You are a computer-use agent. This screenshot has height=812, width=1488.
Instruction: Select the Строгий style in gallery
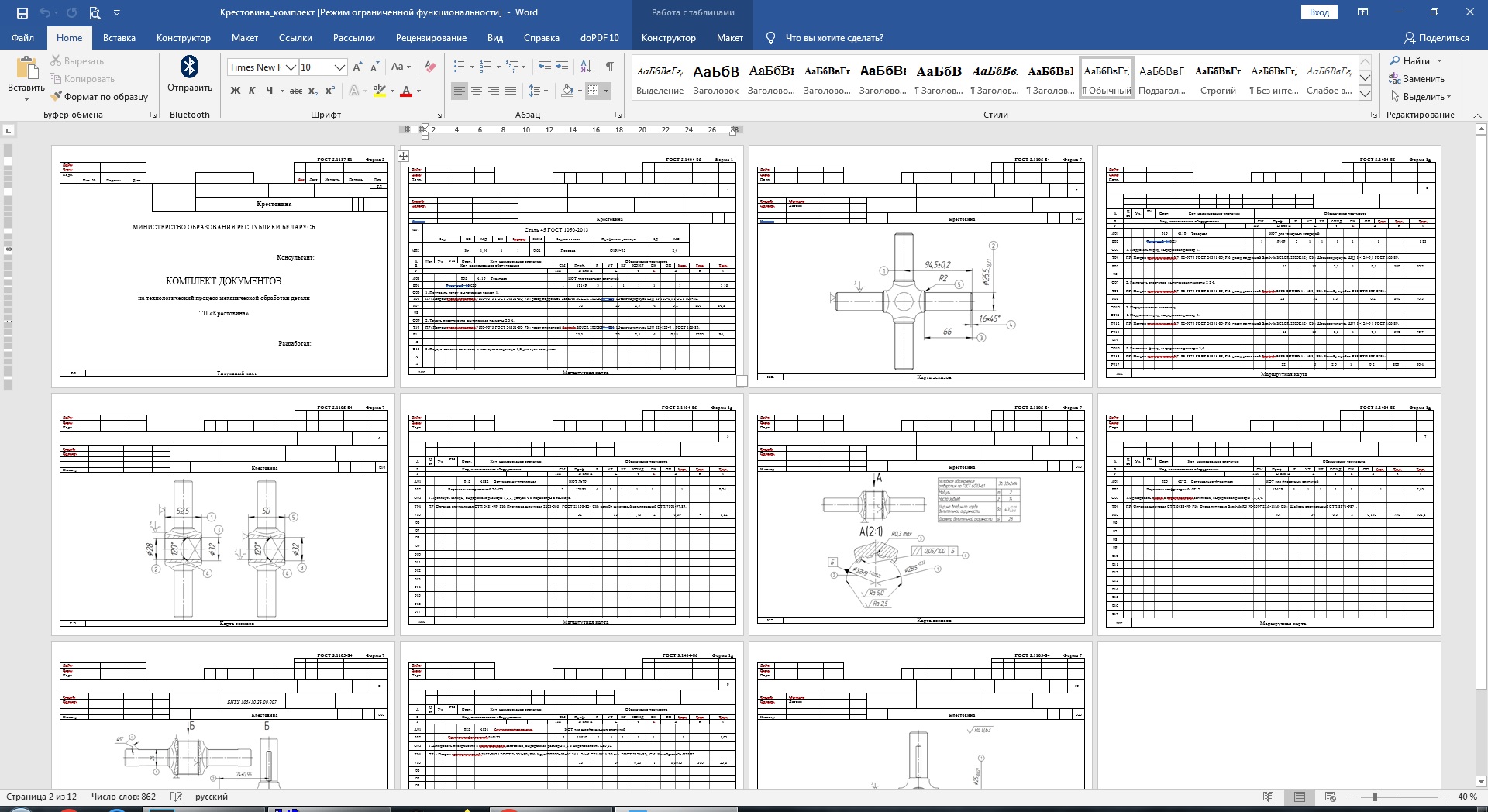click(1218, 78)
